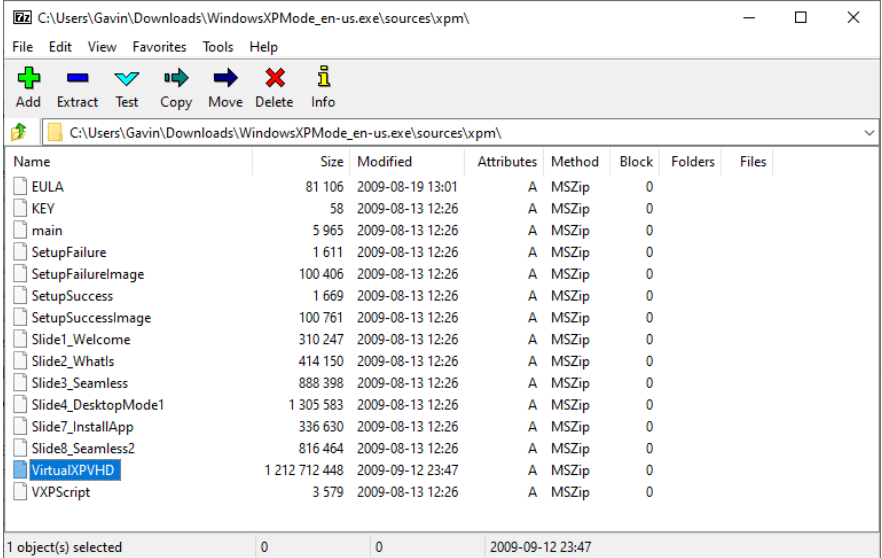Open the Favorites menu
882x558 pixels.
(159, 47)
